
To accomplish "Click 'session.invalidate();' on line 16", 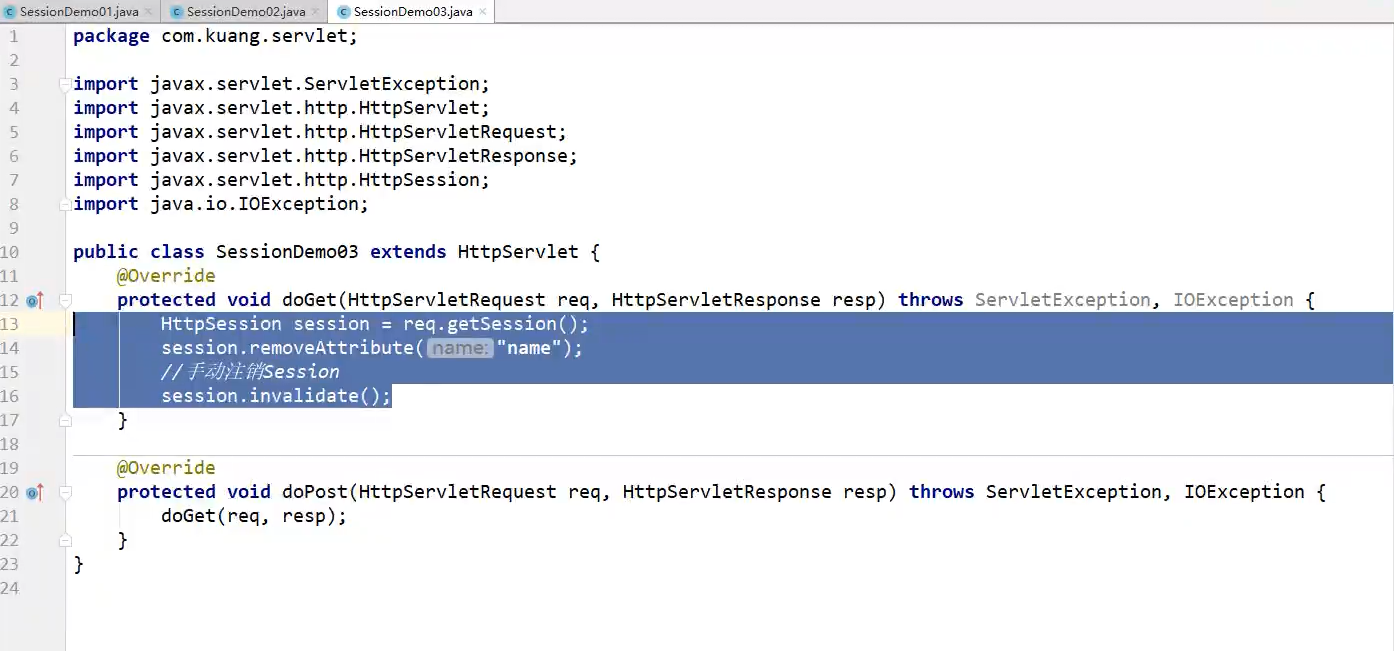I will [277, 396].
